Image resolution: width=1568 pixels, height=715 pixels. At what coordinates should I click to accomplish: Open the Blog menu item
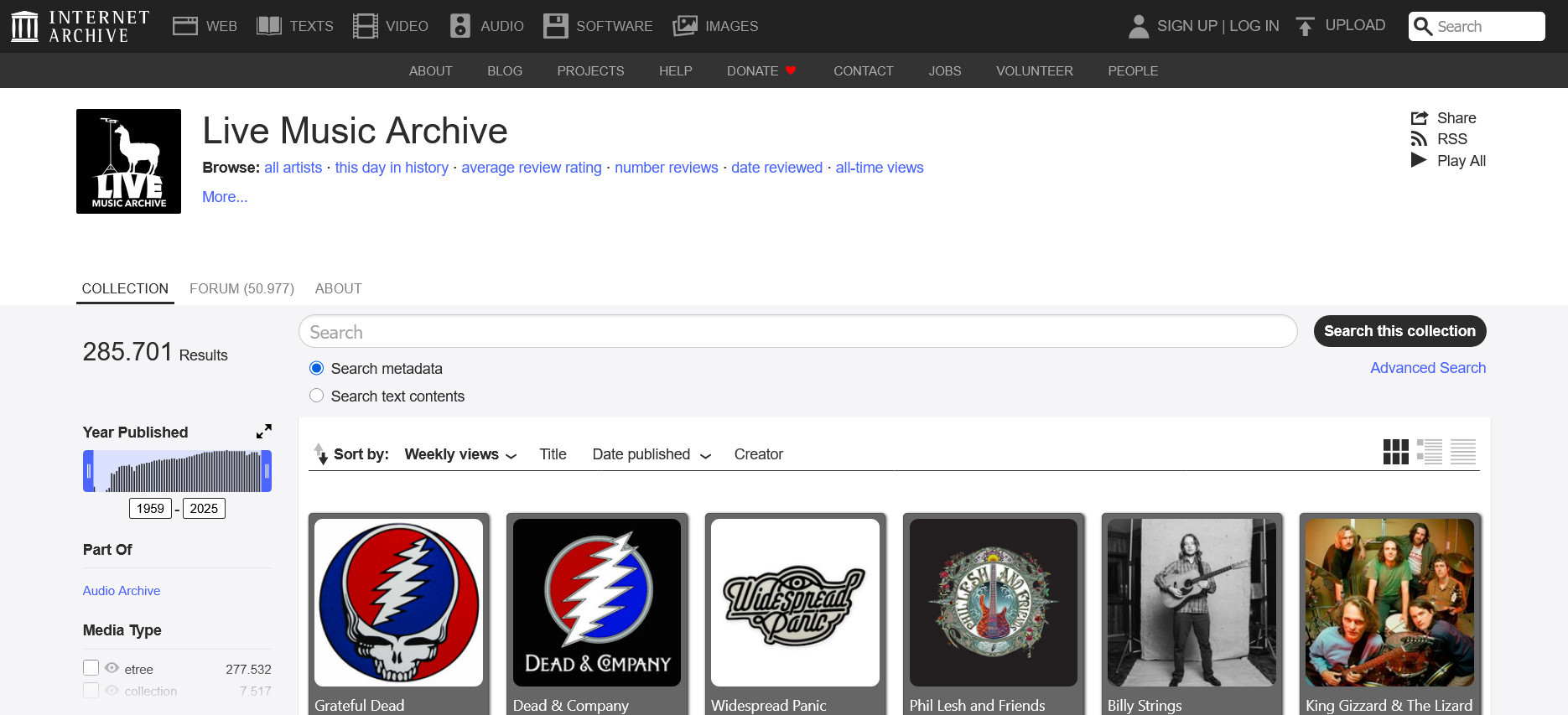tap(505, 71)
